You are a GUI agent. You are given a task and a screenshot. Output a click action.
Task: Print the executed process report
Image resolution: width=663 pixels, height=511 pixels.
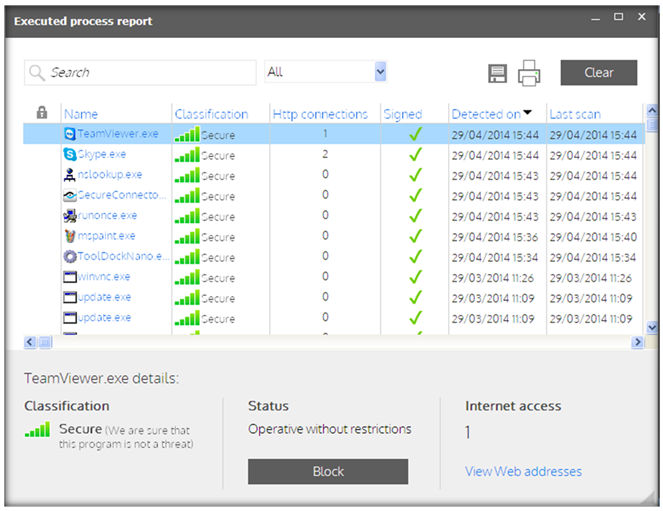(529, 73)
